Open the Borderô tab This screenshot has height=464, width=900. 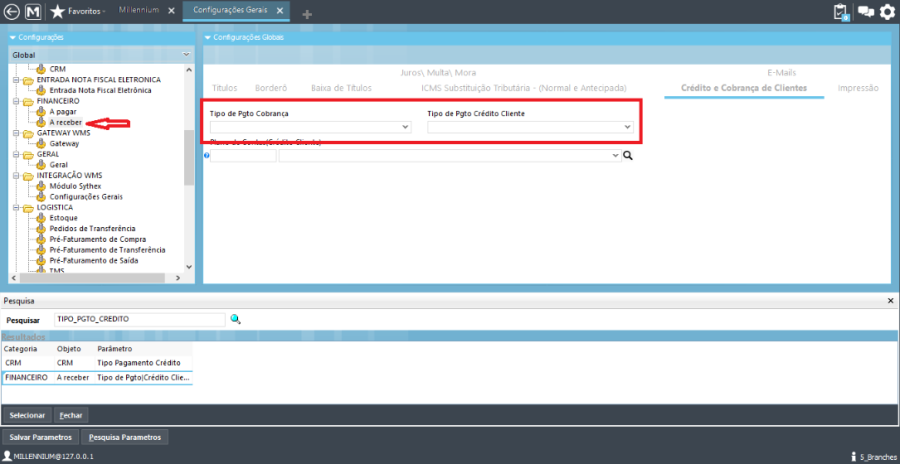tap(271, 88)
